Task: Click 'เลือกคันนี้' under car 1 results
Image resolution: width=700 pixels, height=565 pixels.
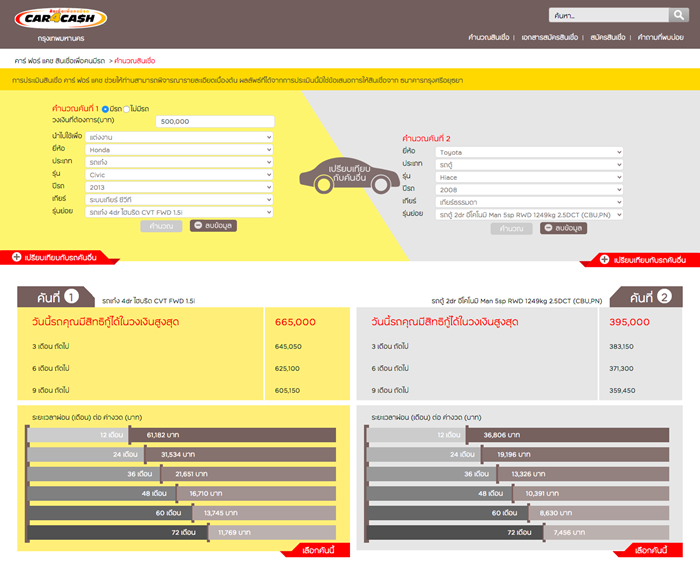Action: tap(317, 550)
